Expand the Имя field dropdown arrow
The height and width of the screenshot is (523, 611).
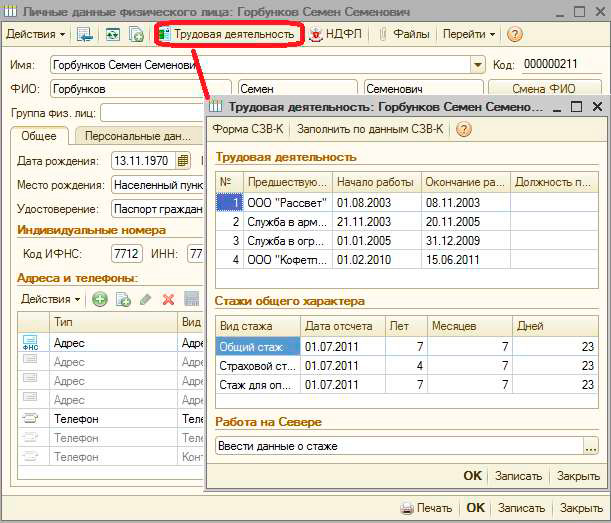pyautogui.click(x=478, y=65)
